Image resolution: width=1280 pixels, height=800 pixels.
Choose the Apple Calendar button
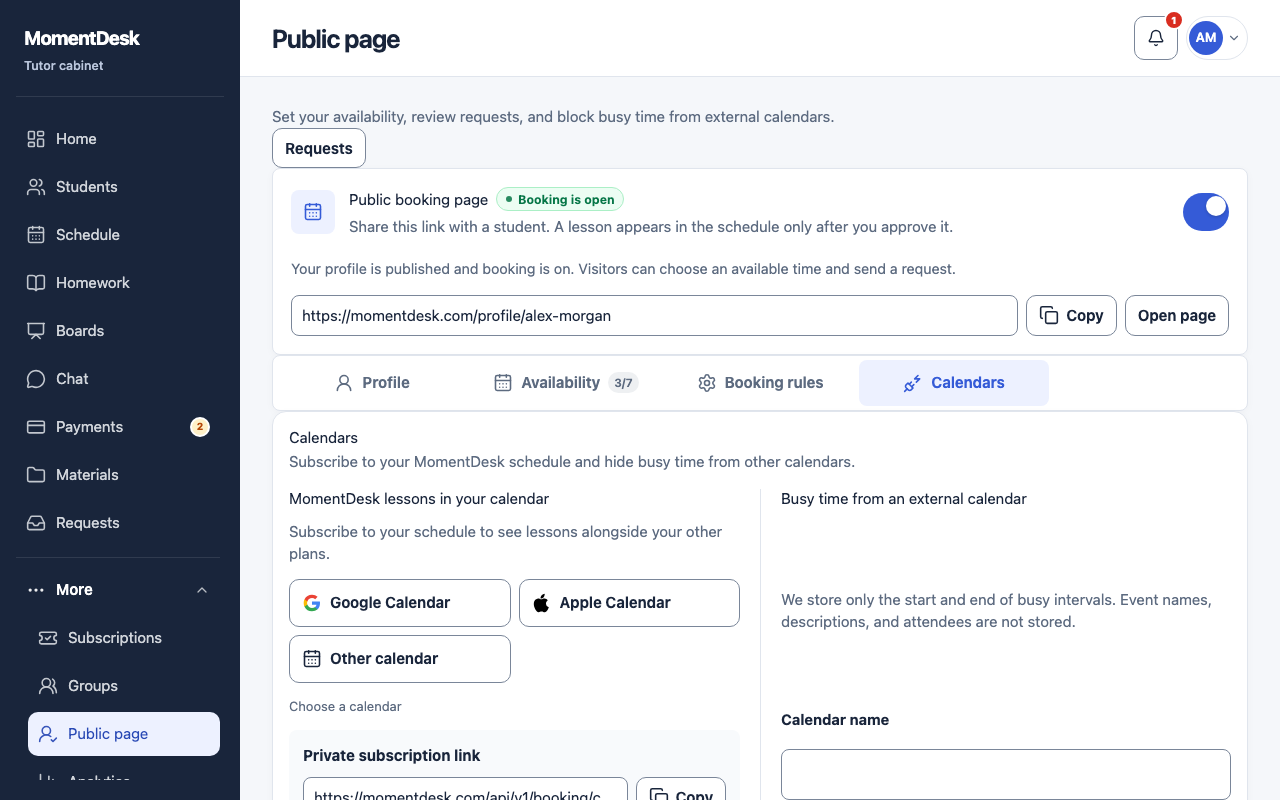629,603
